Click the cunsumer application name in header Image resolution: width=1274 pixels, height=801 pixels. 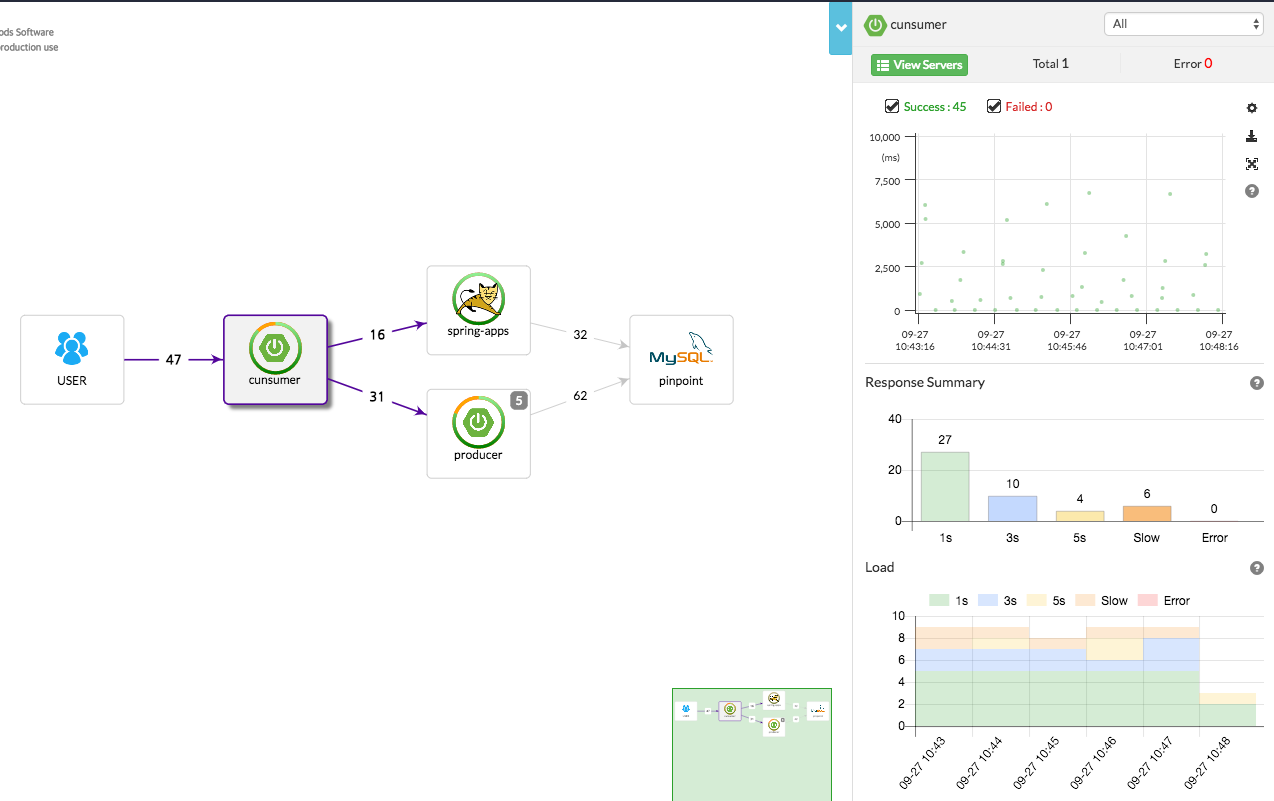pyautogui.click(x=918, y=25)
